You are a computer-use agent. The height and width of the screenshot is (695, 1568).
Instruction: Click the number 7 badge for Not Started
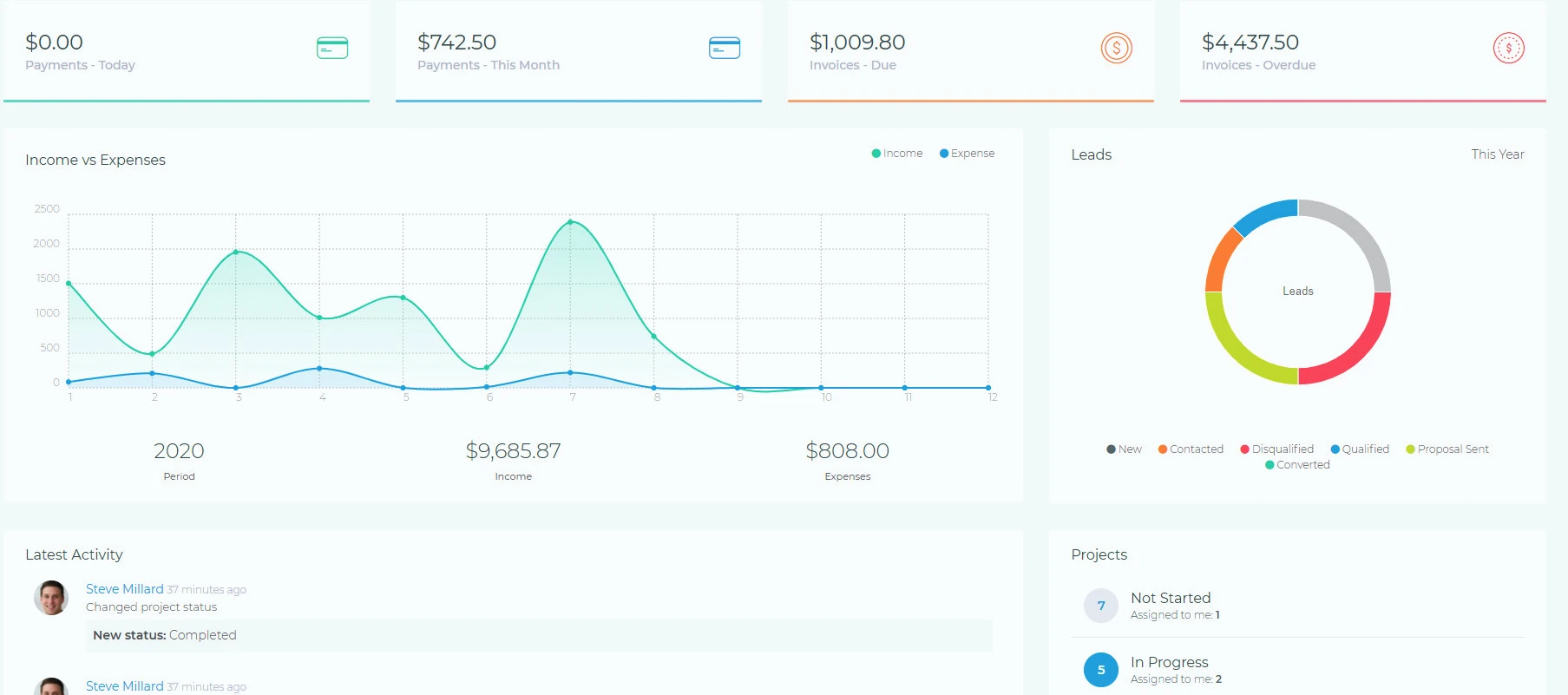[x=1101, y=606]
